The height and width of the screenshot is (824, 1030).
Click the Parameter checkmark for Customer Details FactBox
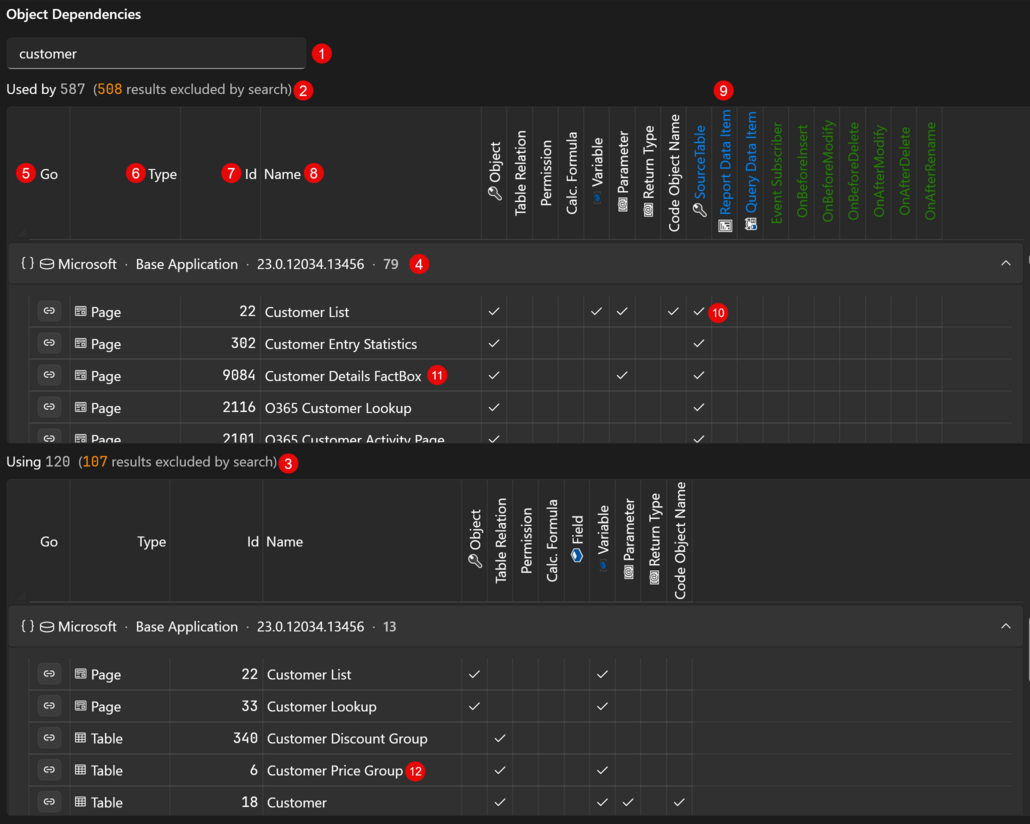click(622, 375)
